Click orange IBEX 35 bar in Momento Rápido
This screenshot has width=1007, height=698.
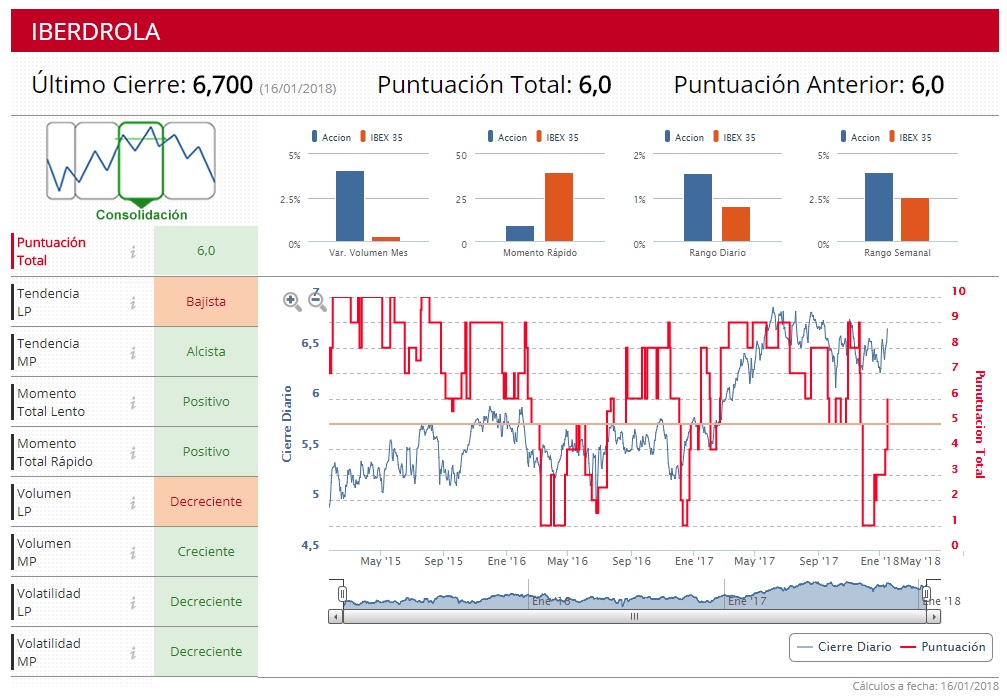(559, 207)
